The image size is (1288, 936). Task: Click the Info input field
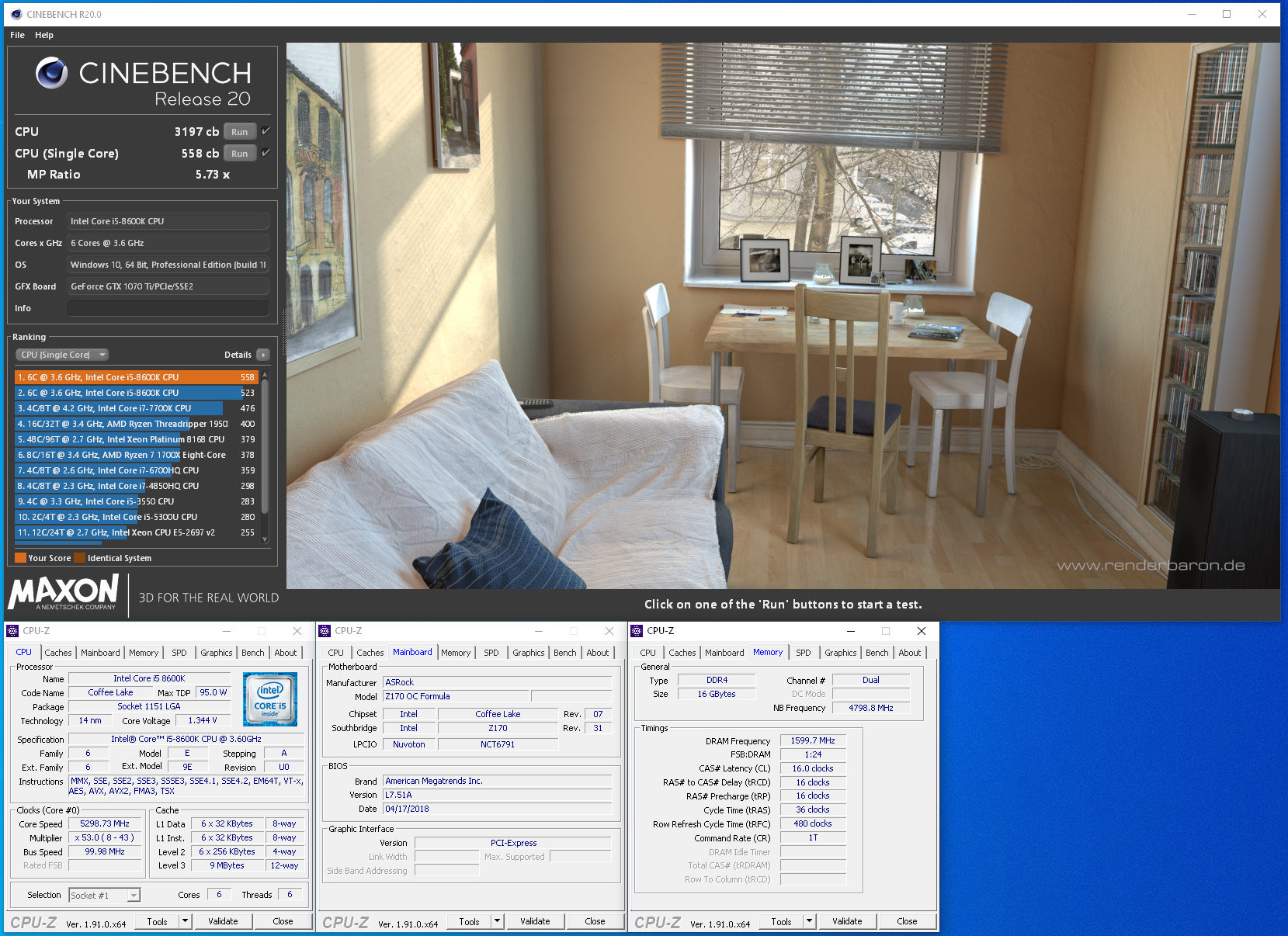(168, 308)
